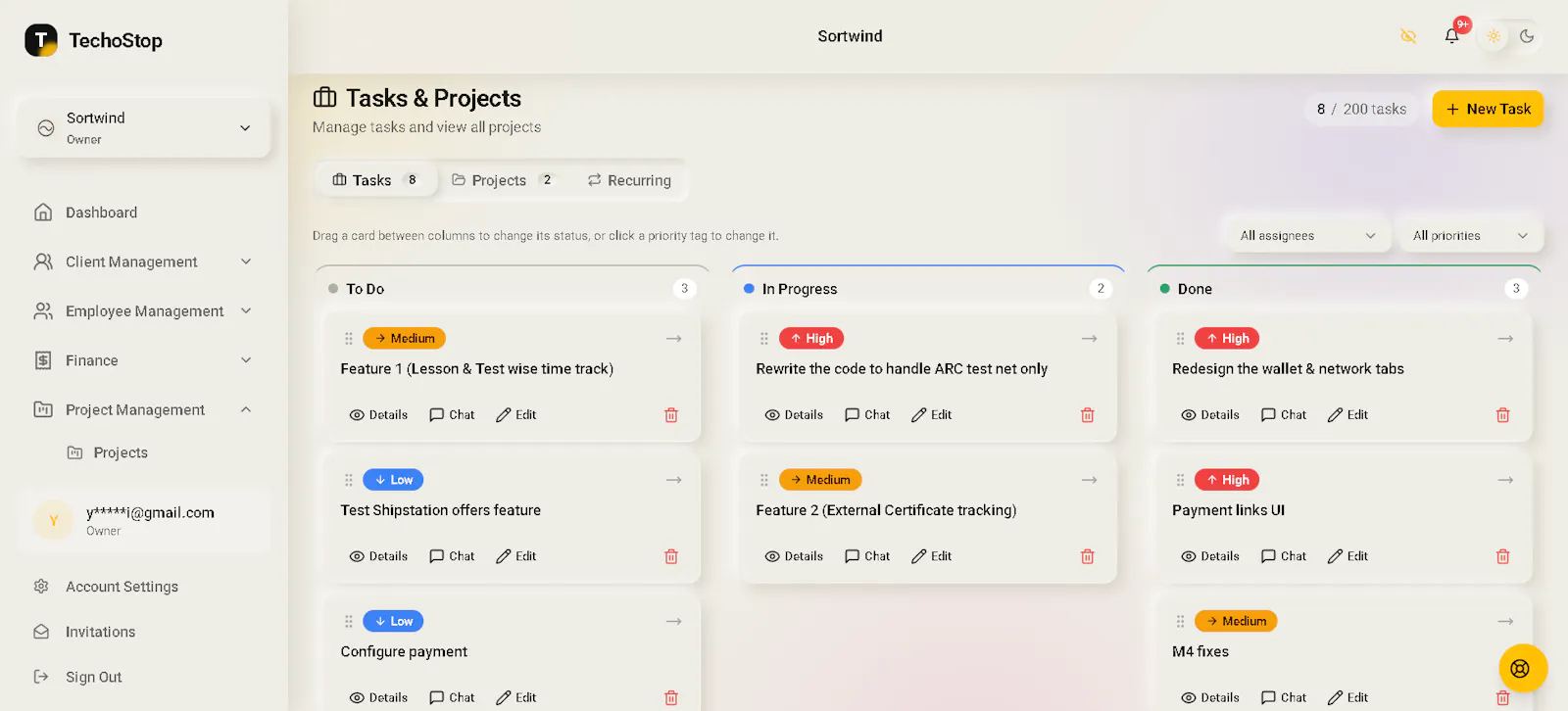The width and height of the screenshot is (1568, 711).
Task: Expand the Finance section
Action: click(x=143, y=360)
